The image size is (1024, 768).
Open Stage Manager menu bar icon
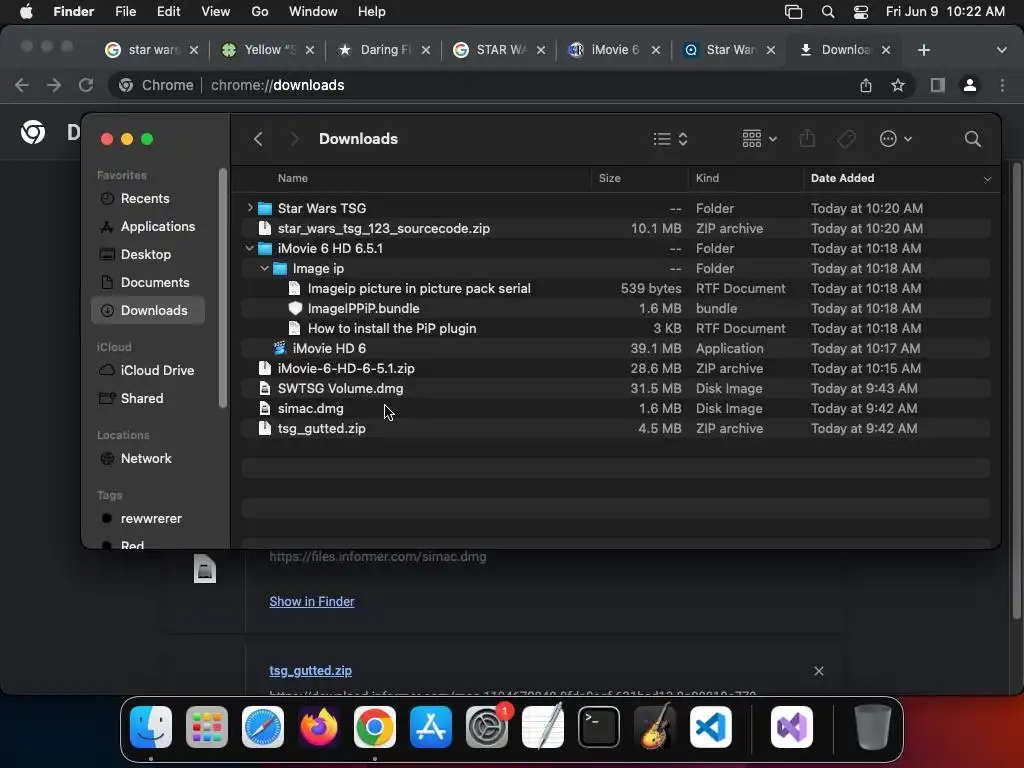793,12
